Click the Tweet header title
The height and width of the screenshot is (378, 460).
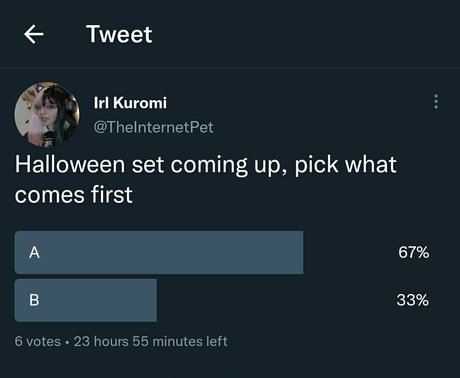click(x=119, y=34)
